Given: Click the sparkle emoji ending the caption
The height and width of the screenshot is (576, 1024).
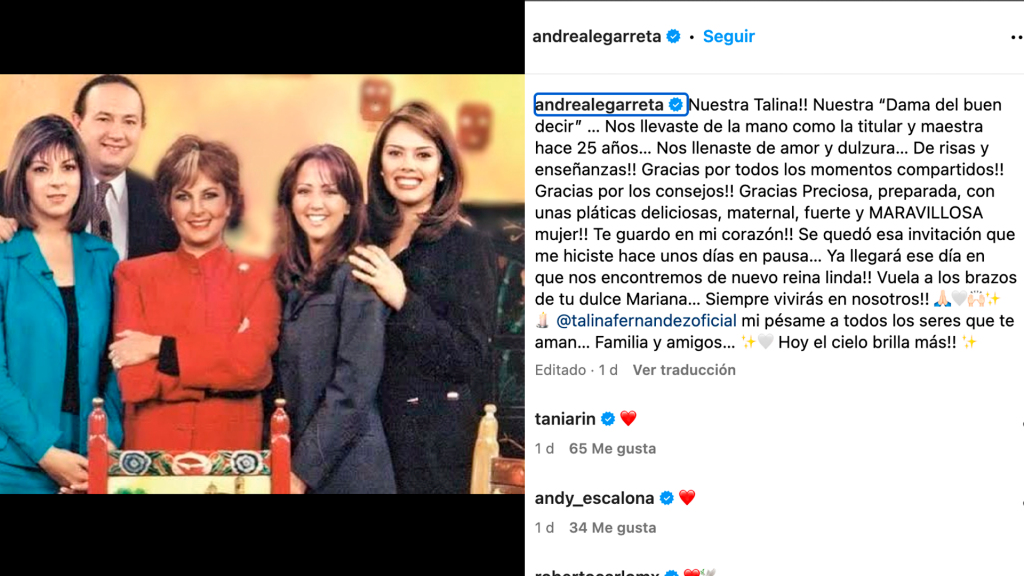Looking at the screenshot, I should pyautogui.click(x=969, y=342).
